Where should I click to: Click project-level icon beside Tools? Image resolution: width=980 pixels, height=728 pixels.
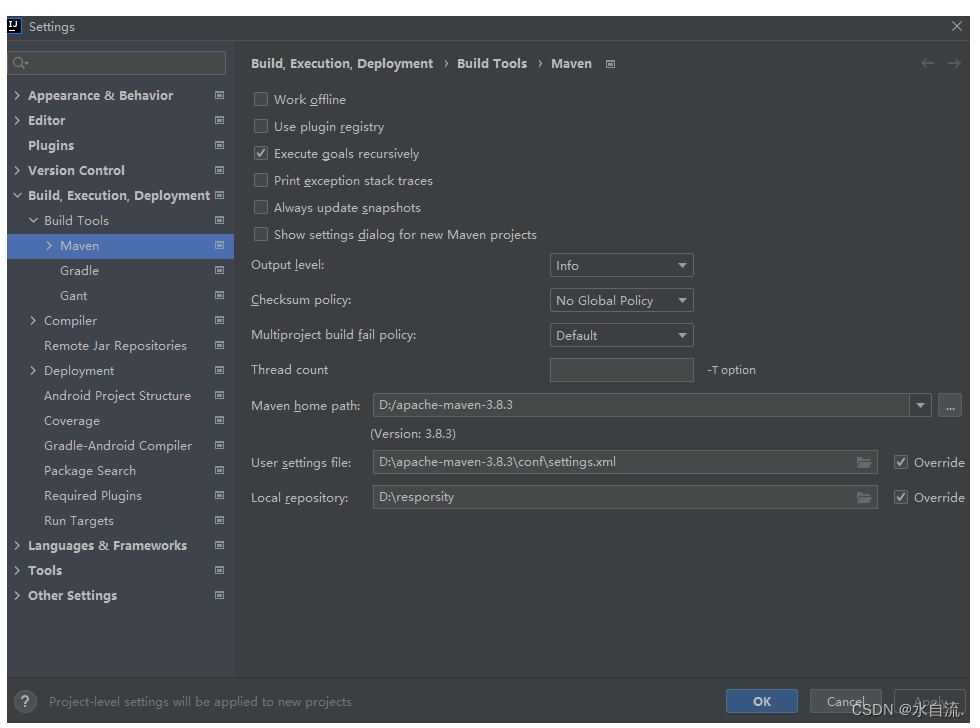(x=219, y=570)
